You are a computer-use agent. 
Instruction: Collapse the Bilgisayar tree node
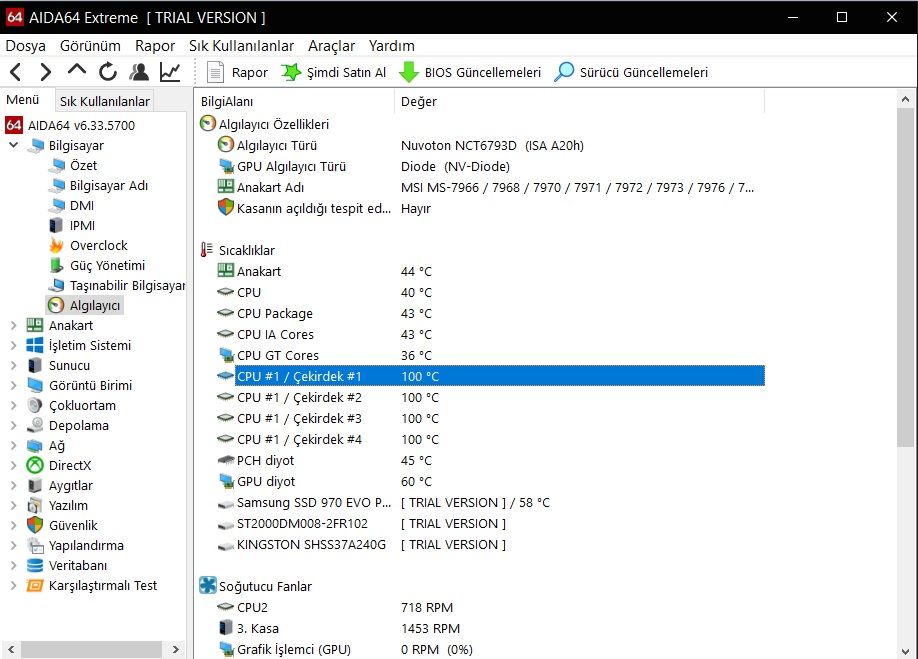pyautogui.click(x=13, y=145)
